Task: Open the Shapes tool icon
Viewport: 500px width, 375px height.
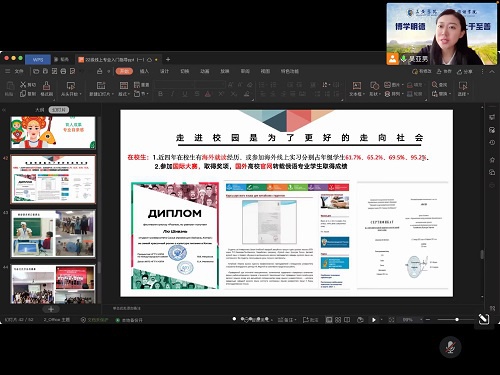Action: coord(374,85)
